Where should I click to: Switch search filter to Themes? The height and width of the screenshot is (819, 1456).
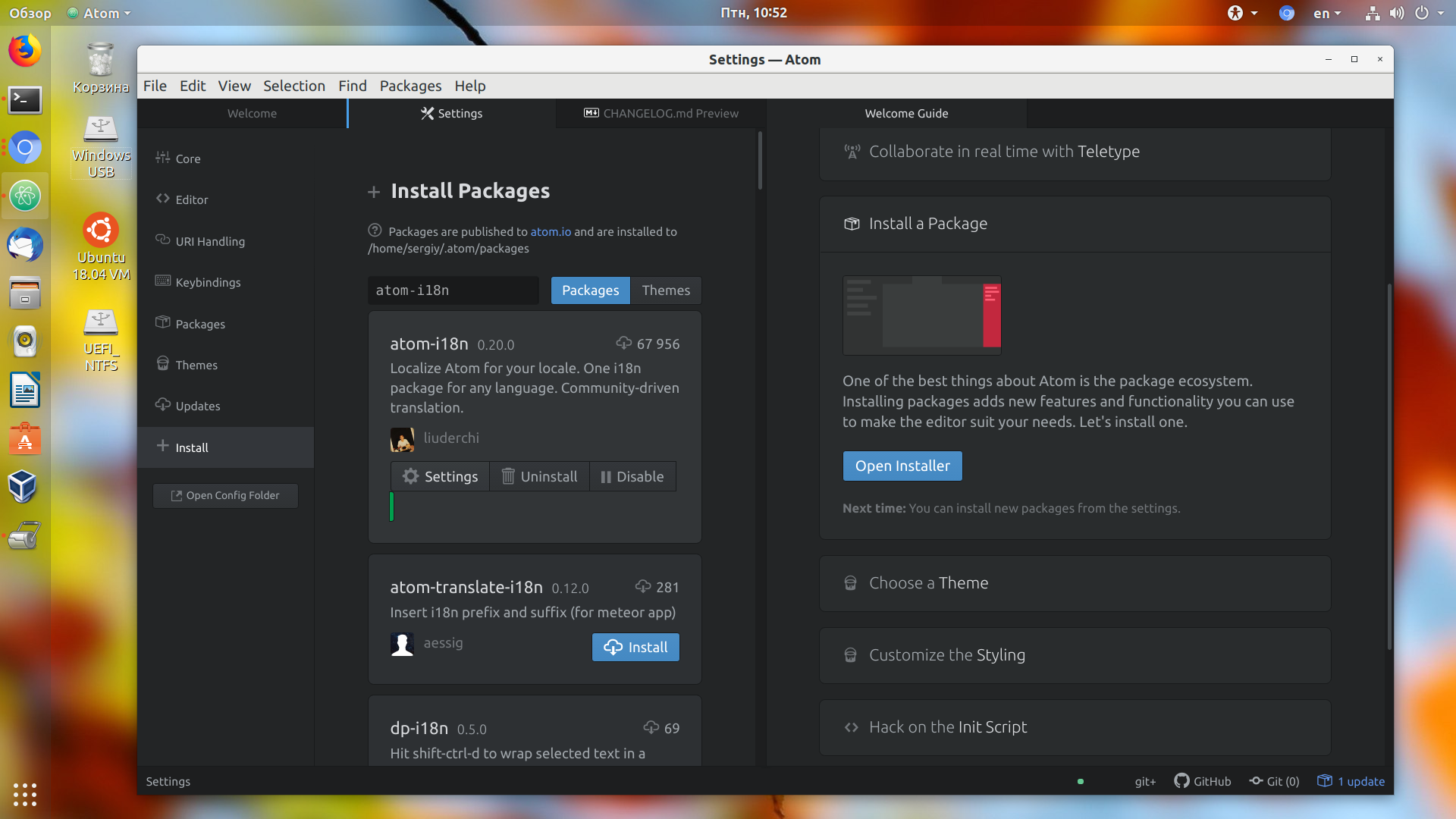666,290
